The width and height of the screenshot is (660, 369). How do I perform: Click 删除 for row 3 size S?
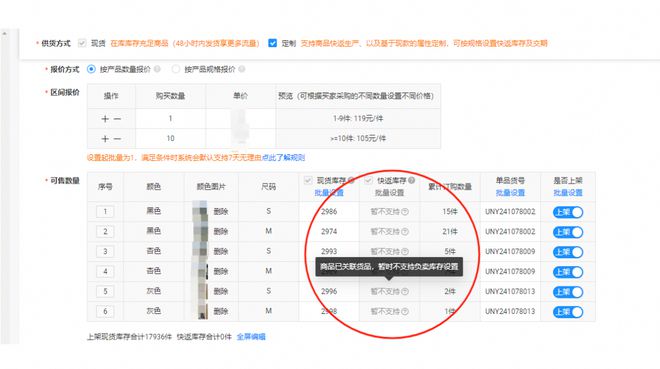[x=221, y=251]
